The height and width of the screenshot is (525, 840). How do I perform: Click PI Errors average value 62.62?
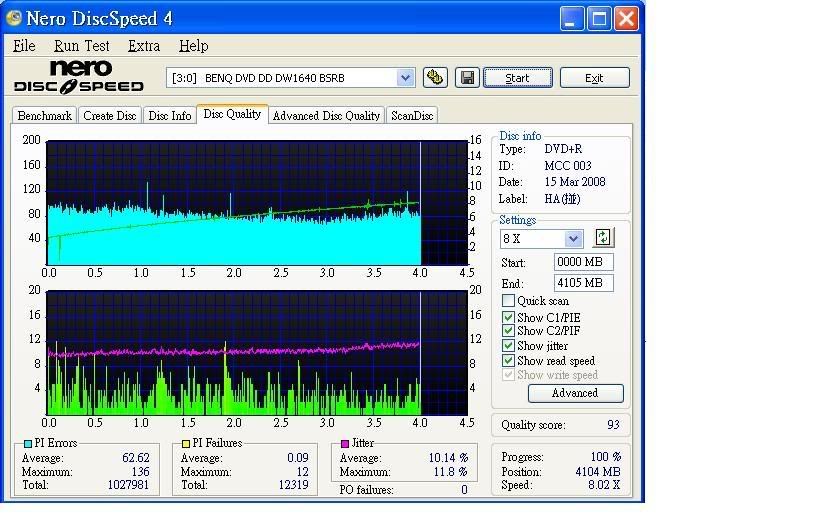[136, 458]
